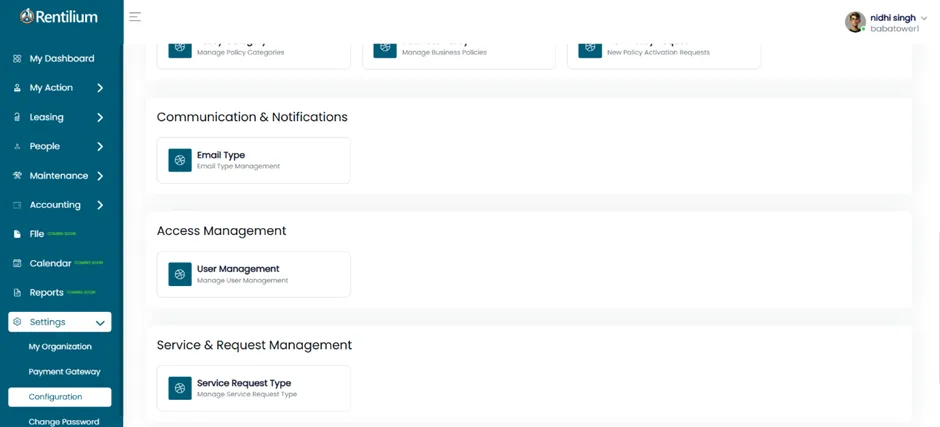The width and height of the screenshot is (940, 427).
Task: Click the File document icon
Action: tap(17, 234)
